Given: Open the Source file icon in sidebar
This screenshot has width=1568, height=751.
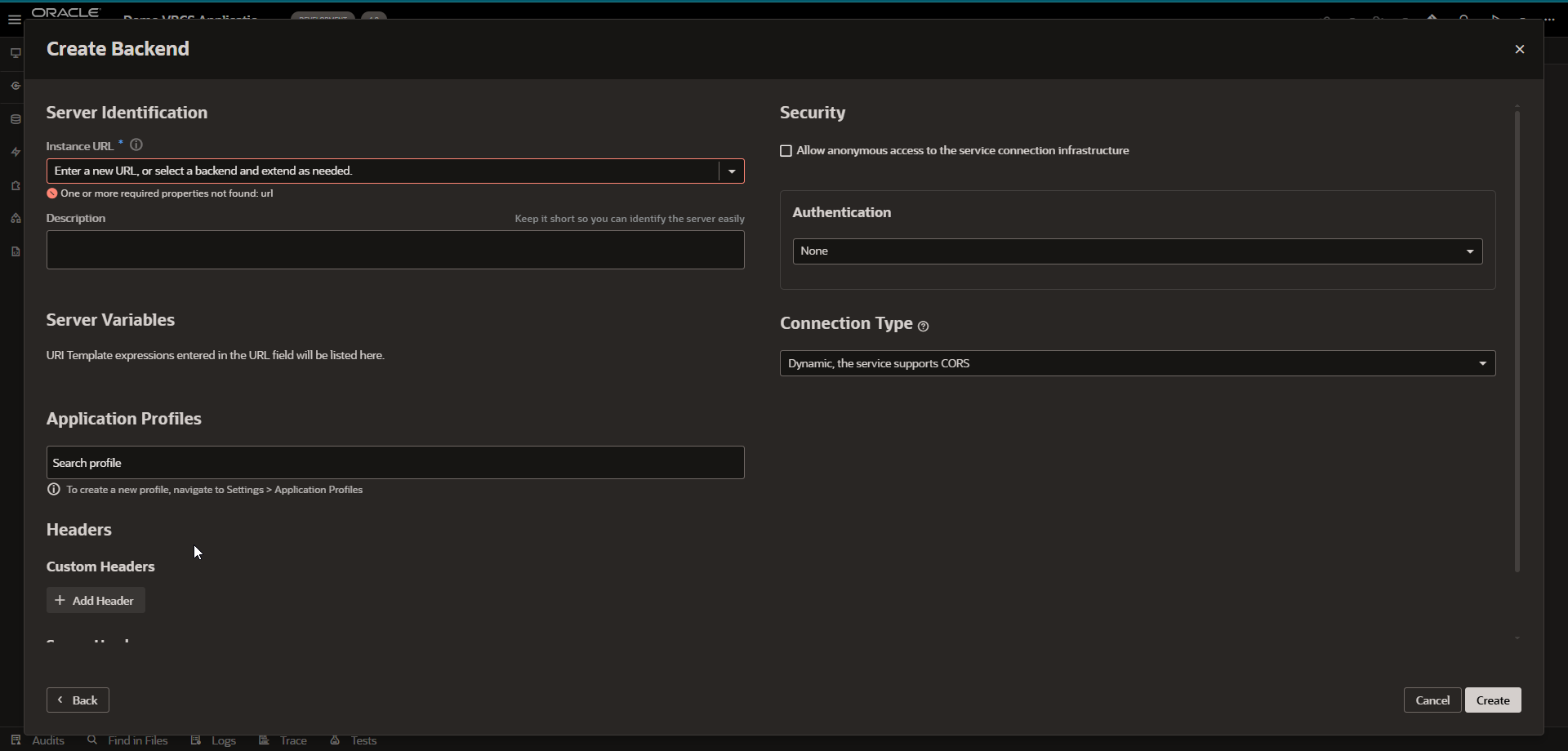Looking at the screenshot, I should click(x=15, y=251).
